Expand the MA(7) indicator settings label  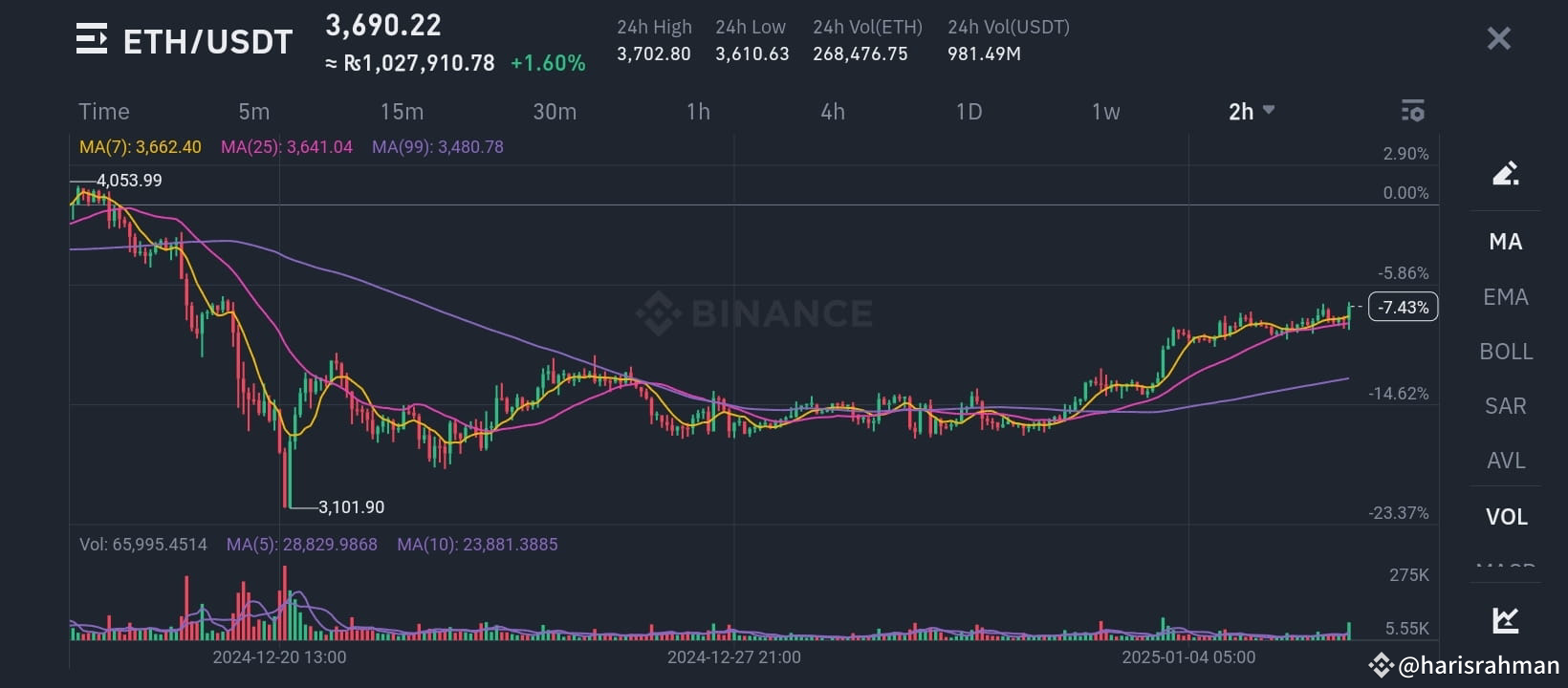pyautogui.click(x=139, y=146)
